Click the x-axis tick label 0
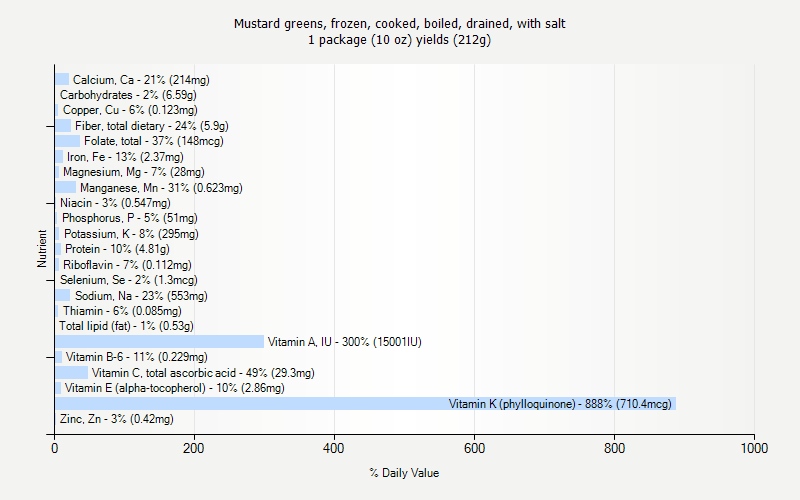 pos(55,448)
